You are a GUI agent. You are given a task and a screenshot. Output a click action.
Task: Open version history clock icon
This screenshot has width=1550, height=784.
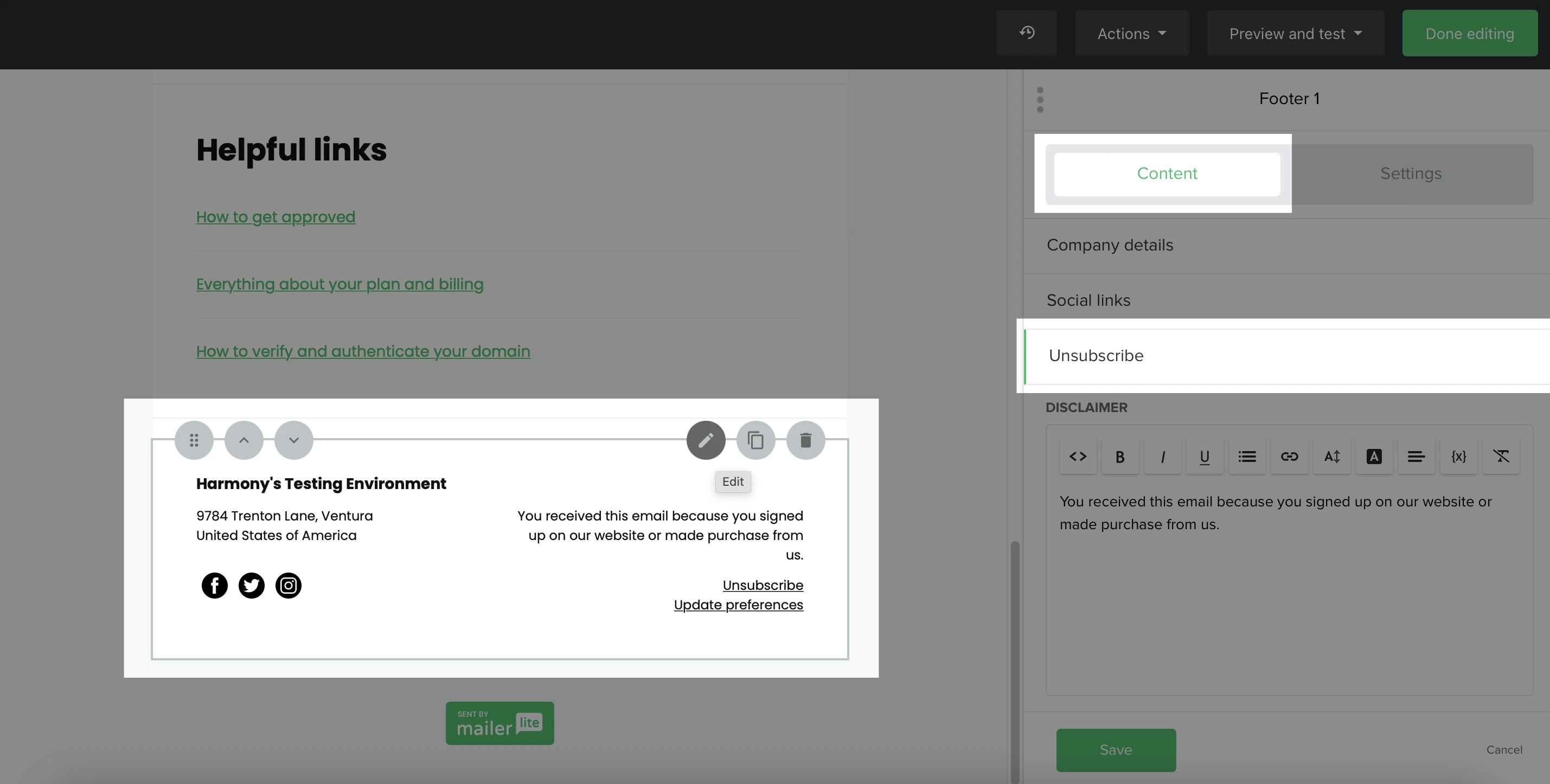[1027, 33]
